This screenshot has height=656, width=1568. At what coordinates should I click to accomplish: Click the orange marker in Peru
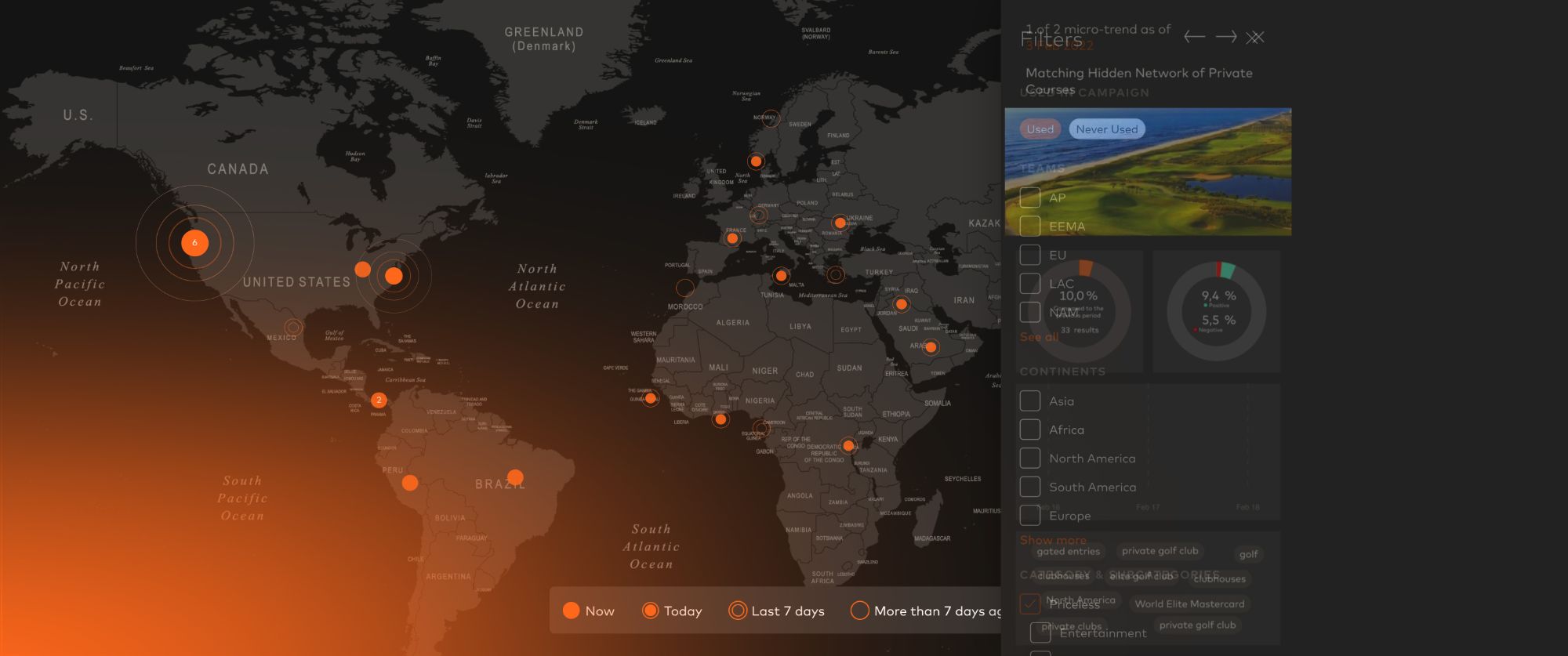coord(410,483)
